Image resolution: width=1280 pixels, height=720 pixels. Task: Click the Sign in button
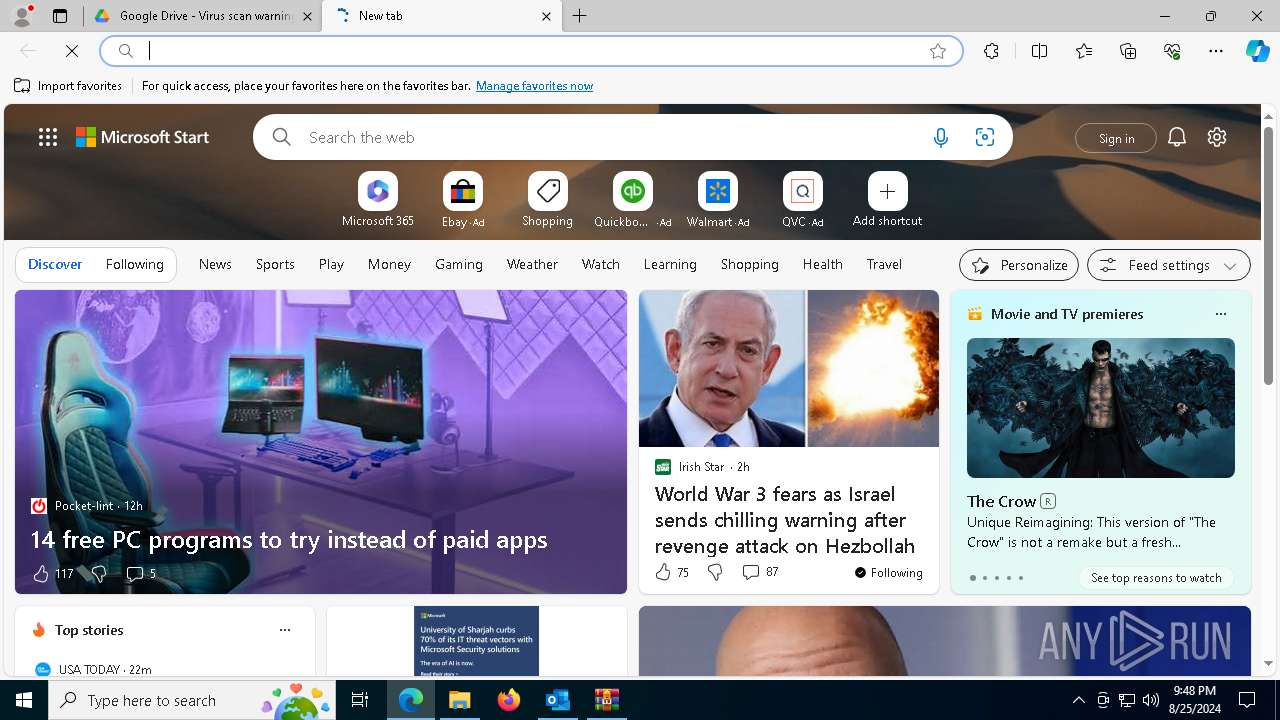[x=1116, y=138]
